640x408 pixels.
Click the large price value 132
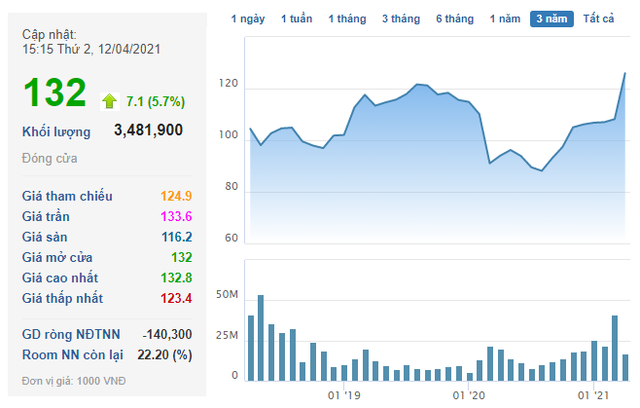54,93
